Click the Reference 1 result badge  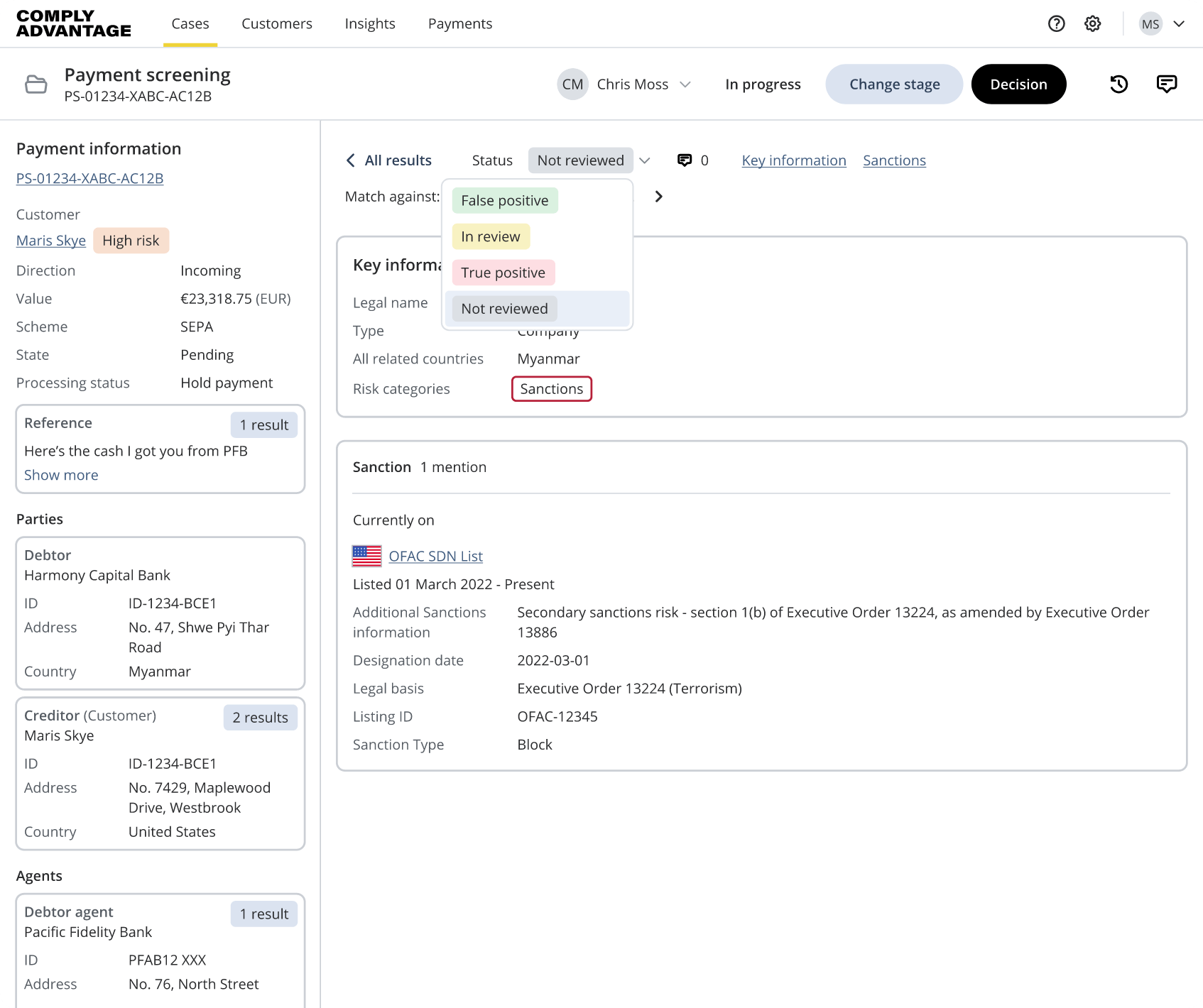coord(263,424)
